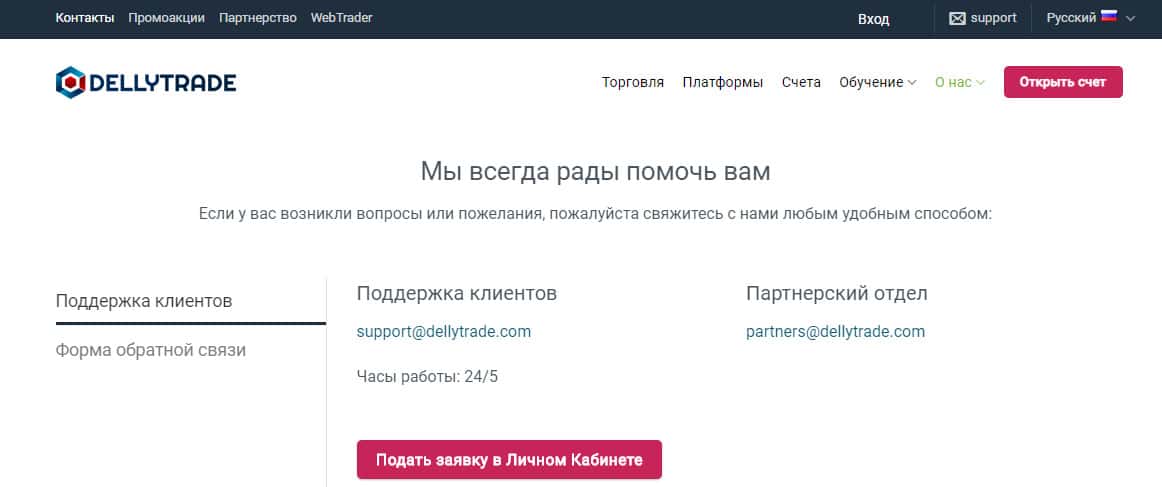This screenshot has width=1162, height=487.
Task: Click the DellyTrade hexagon logo icon
Action: [x=70, y=82]
